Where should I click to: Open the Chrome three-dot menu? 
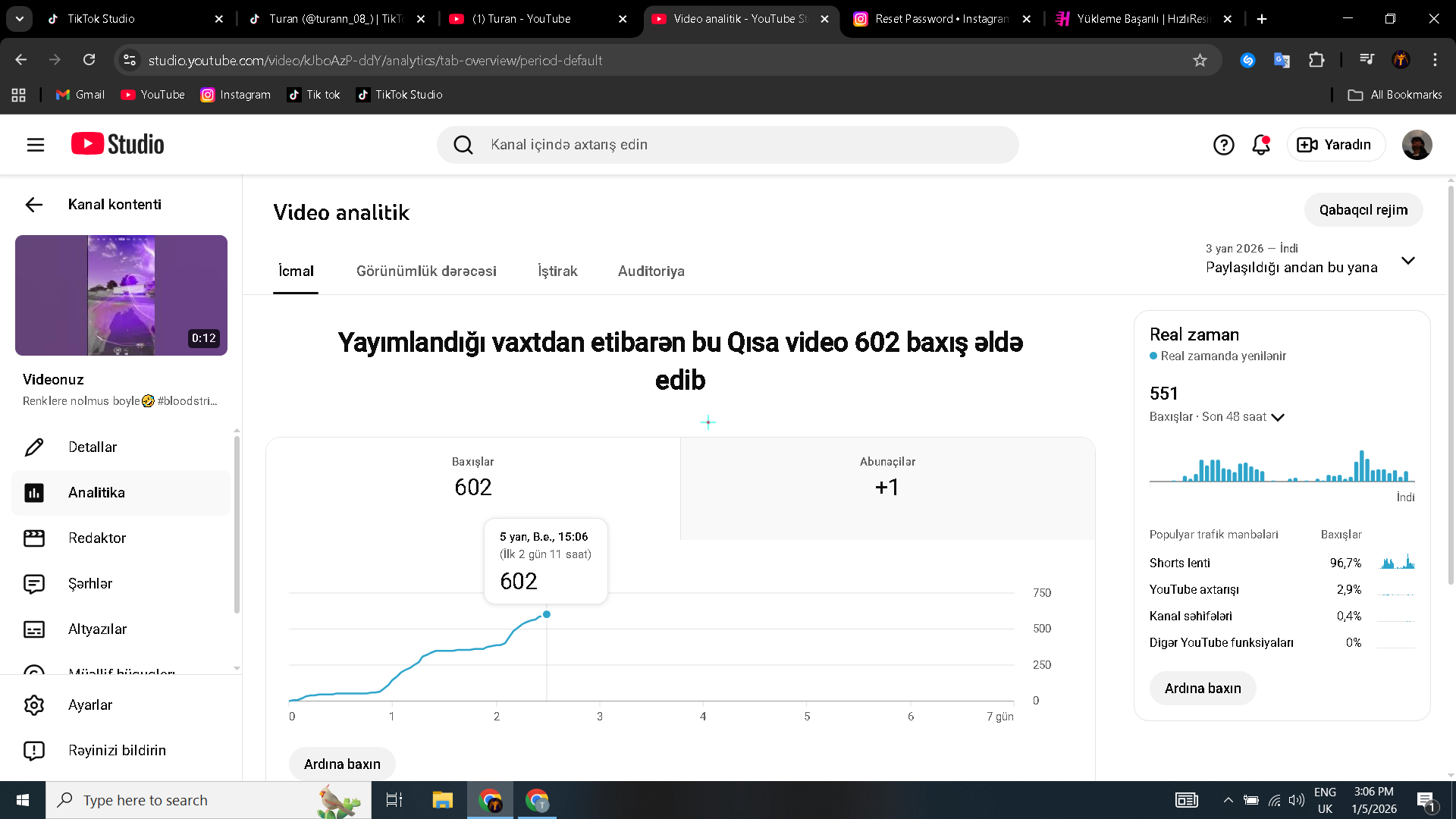pyautogui.click(x=1435, y=60)
